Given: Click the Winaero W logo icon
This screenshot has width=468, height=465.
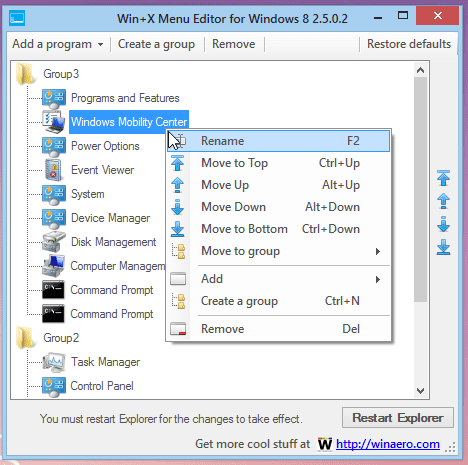Looking at the screenshot, I should [x=325, y=444].
